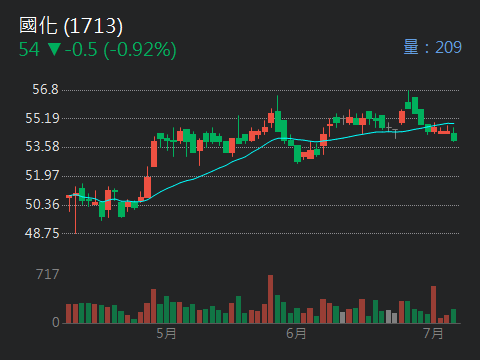480x360 pixels.
Task: Click the last green candlestick on the chart
Action: [454, 135]
